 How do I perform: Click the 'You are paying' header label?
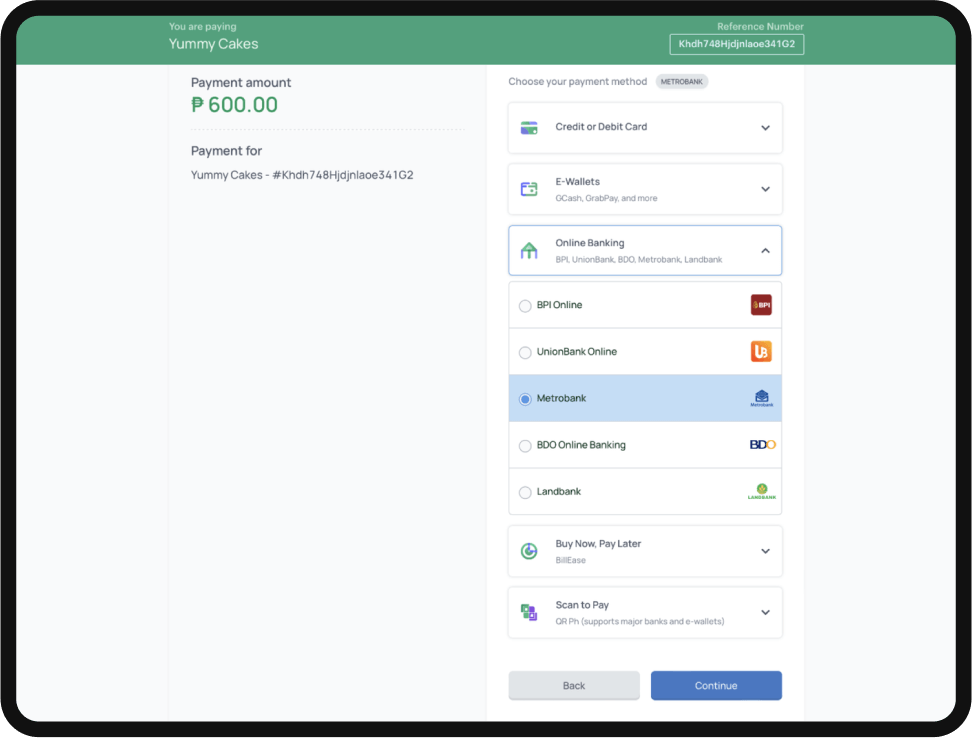[203, 27]
